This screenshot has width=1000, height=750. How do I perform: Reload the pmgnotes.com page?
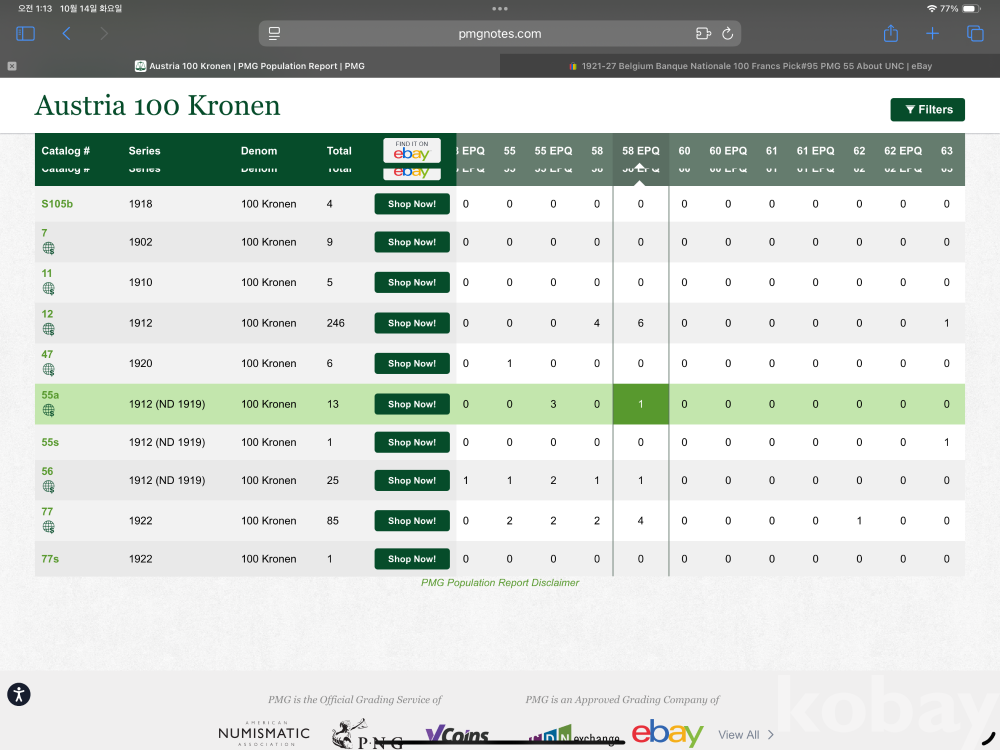[x=727, y=34]
